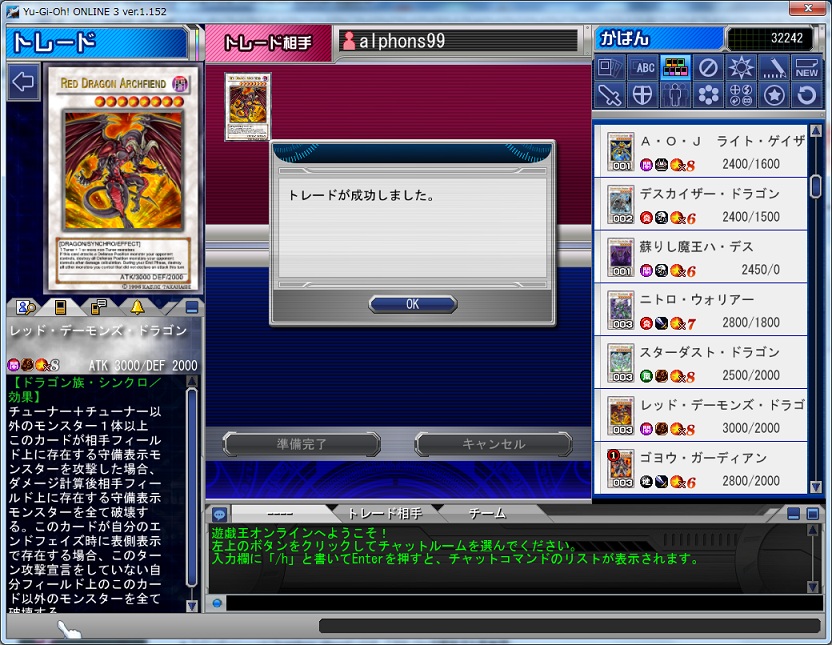Sort cards with the ABC icon
The height and width of the screenshot is (645, 832).
643,67
